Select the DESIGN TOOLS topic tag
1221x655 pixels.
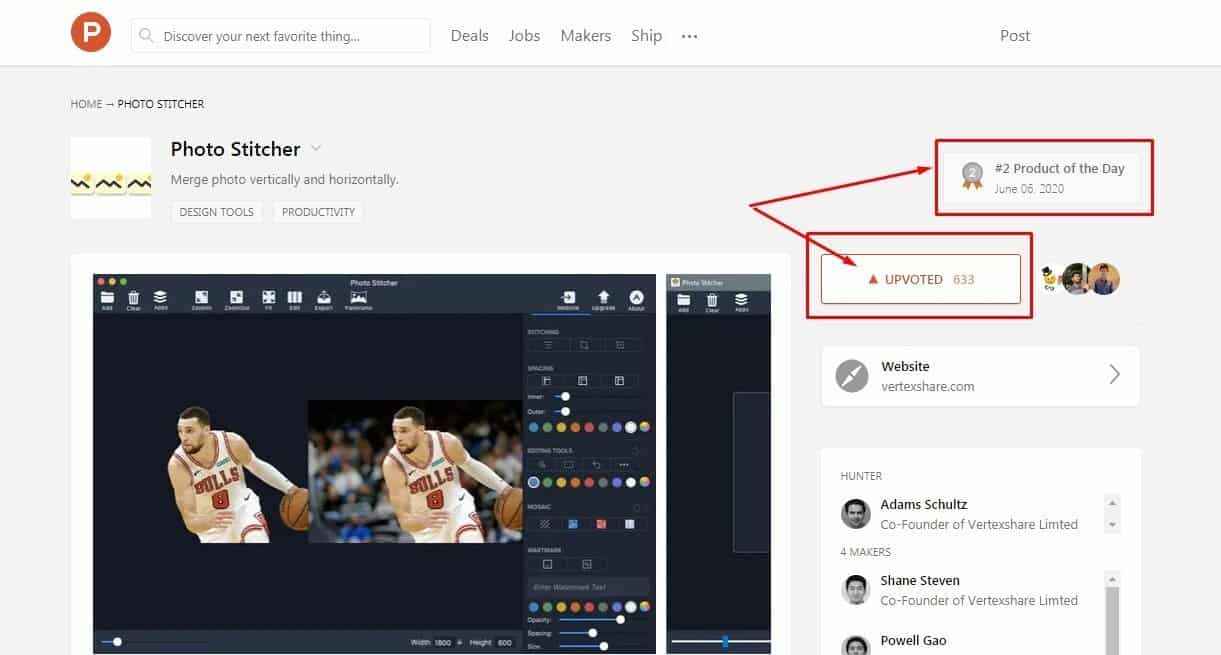[x=217, y=212]
